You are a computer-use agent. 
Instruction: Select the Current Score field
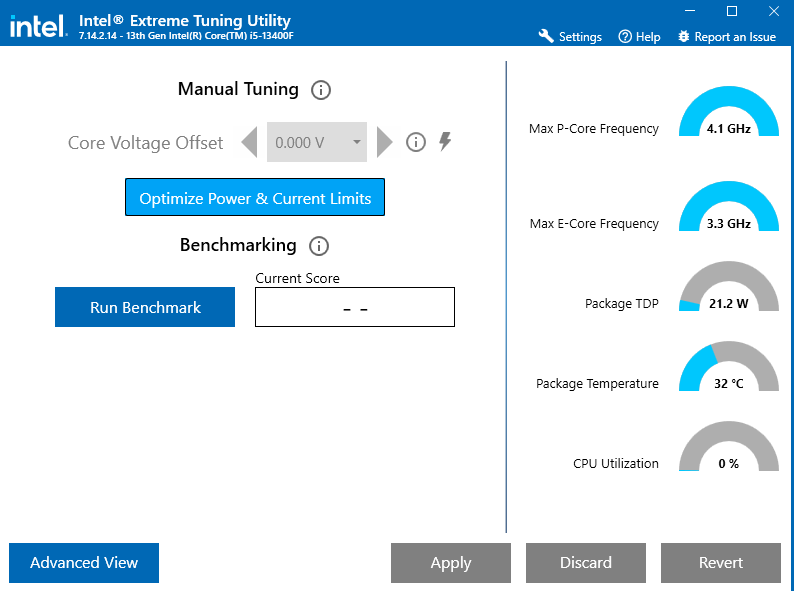[355, 307]
